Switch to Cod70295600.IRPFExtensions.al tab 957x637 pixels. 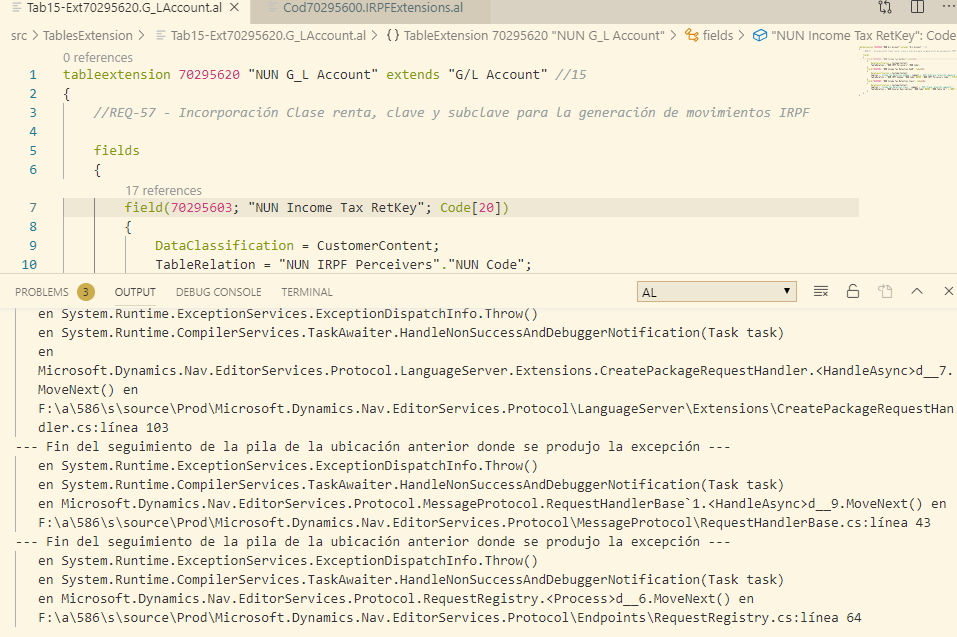click(x=373, y=8)
